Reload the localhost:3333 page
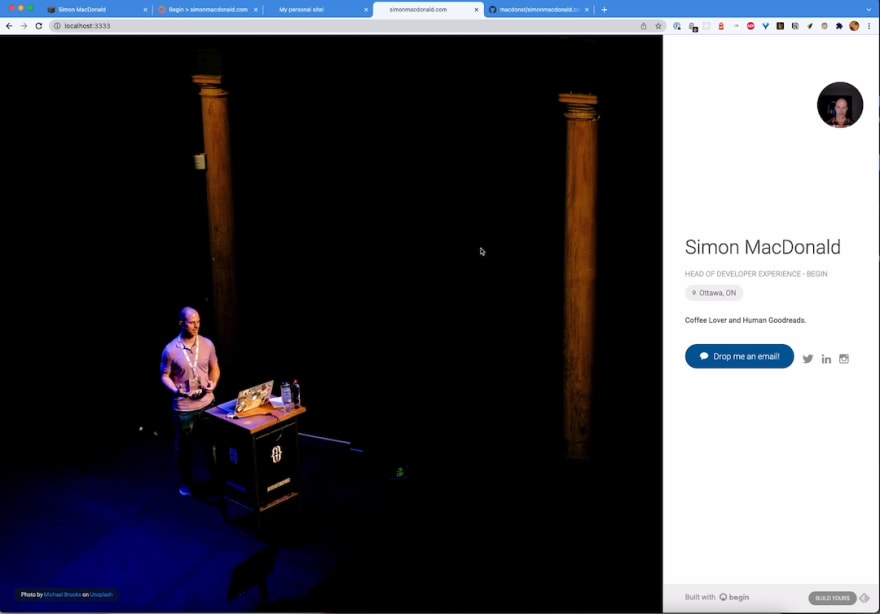 tap(39, 26)
